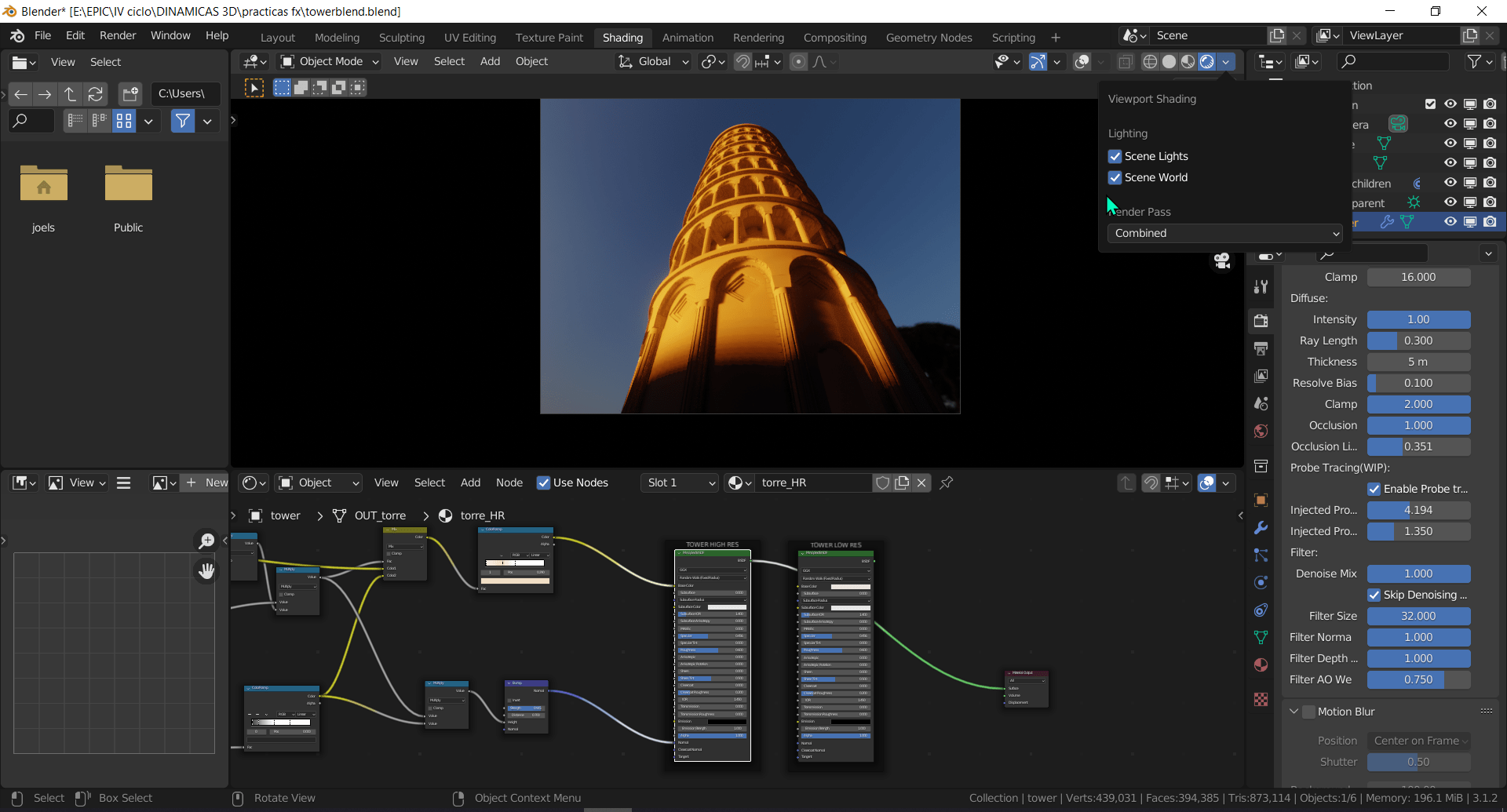This screenshot has height=812, width=1507.
Task: Select wireframe viewport shading
Action: tap(1150, 62)
